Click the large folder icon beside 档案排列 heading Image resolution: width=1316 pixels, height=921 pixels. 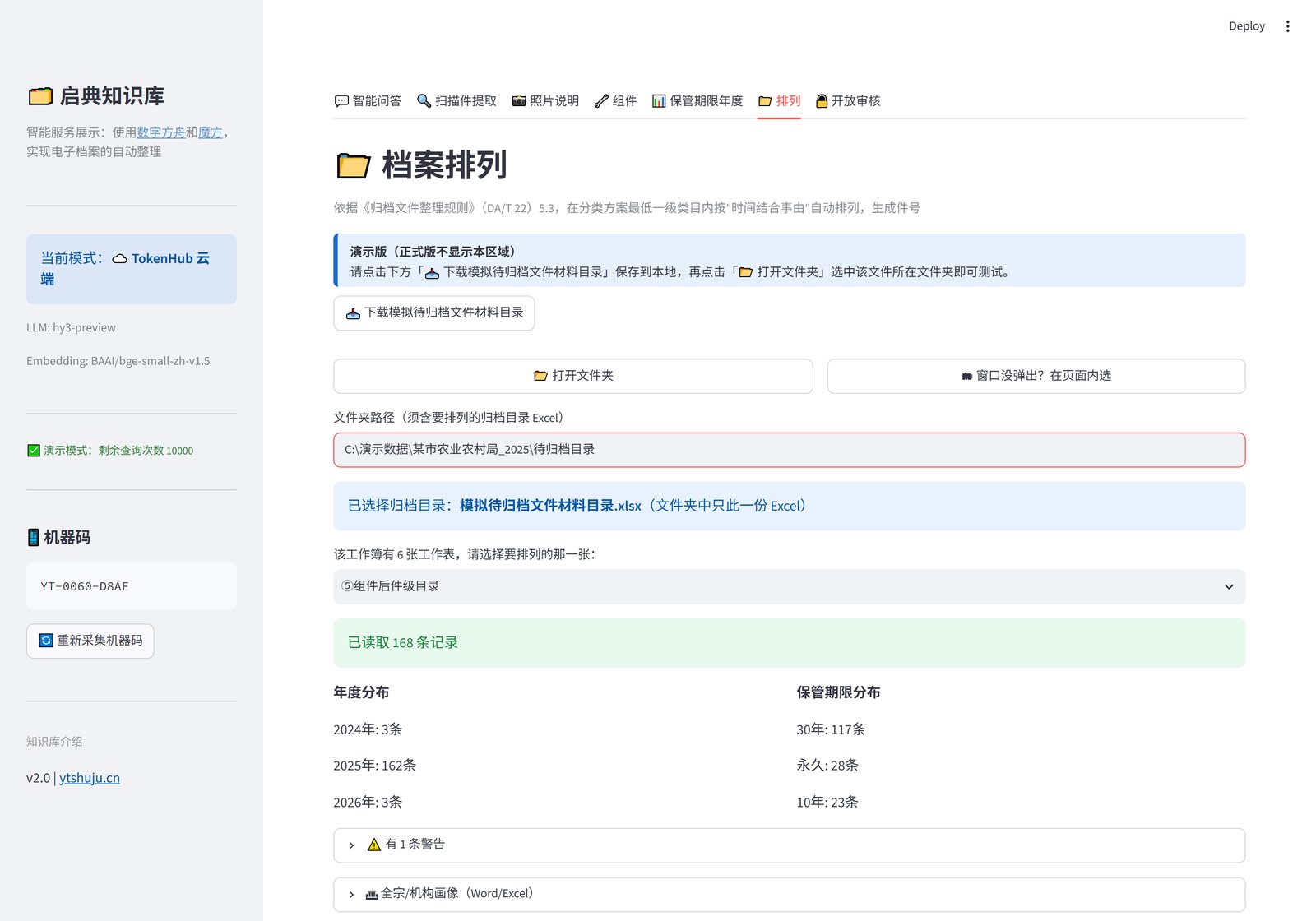point(354,165)
